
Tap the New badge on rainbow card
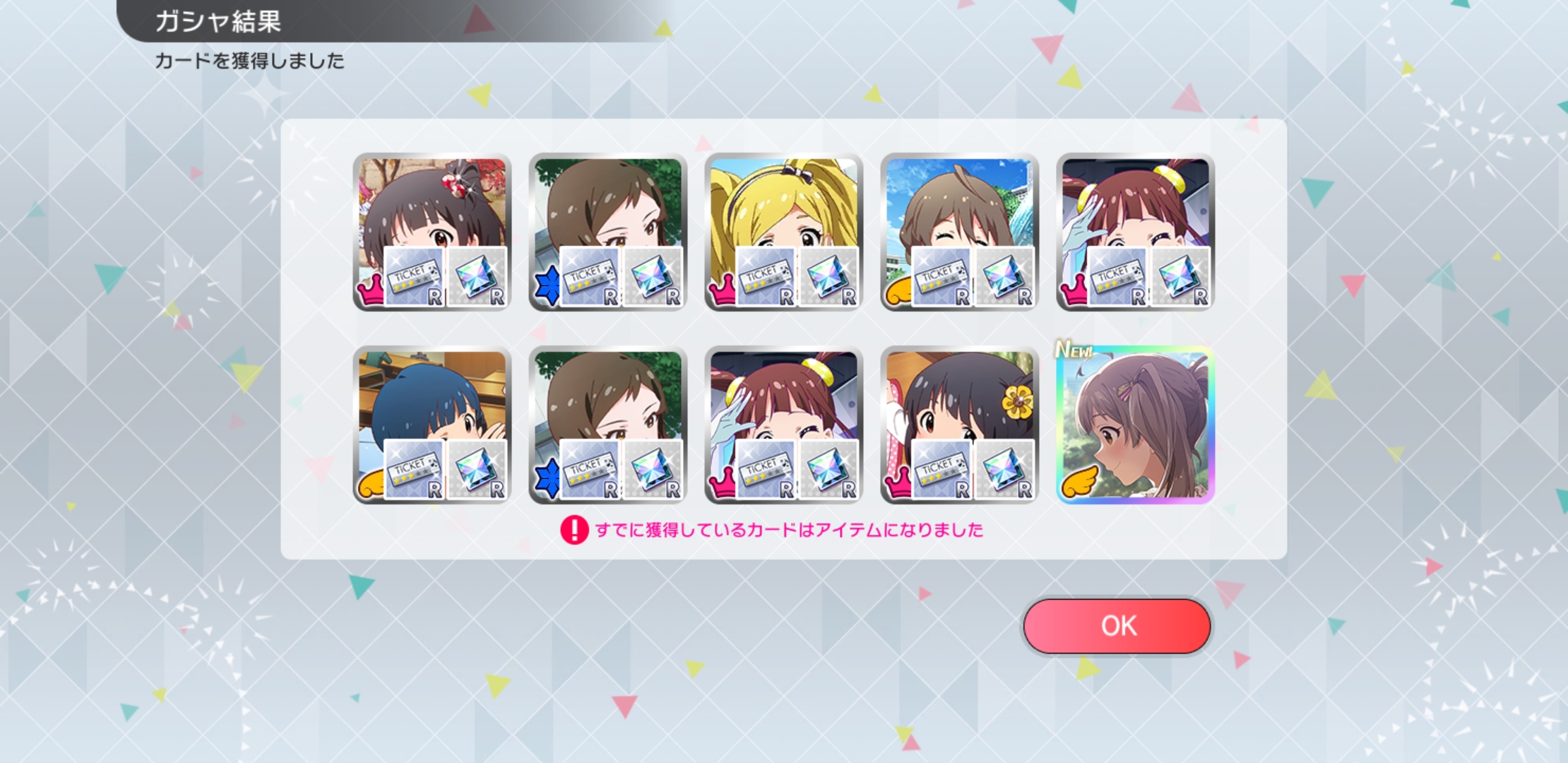pos(1074,349)
